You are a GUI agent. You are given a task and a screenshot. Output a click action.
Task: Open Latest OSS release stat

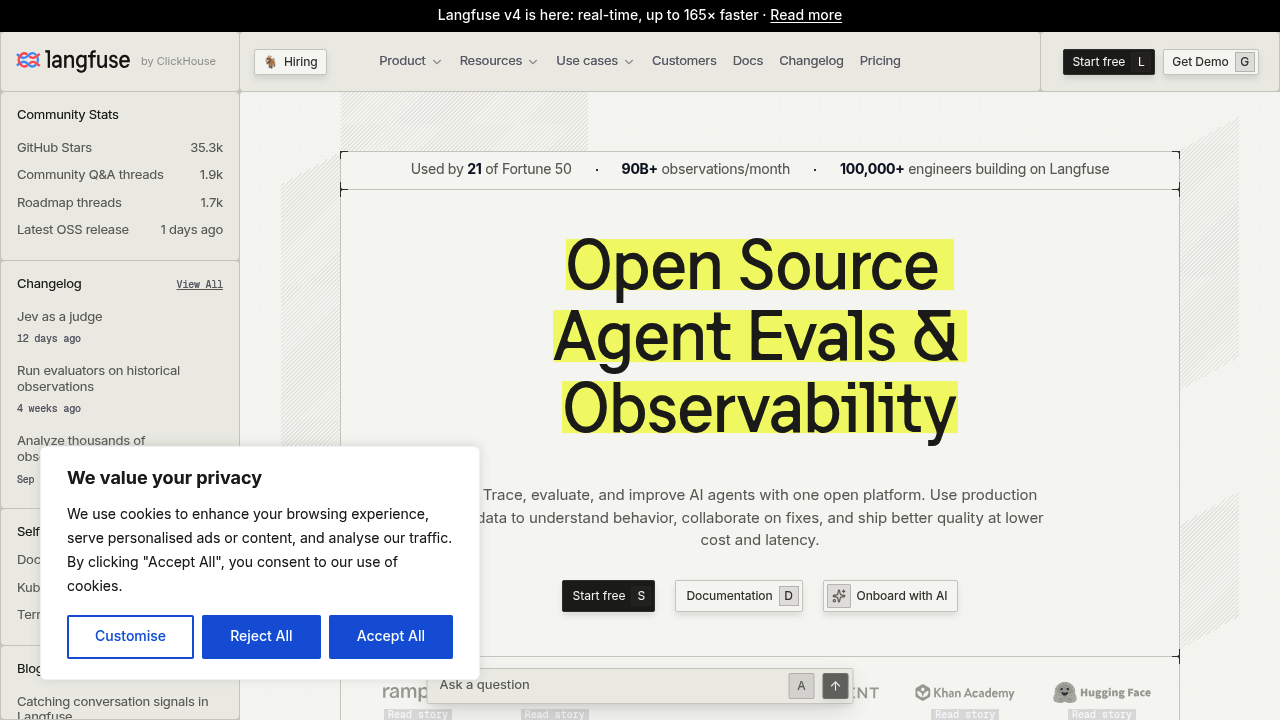pos(120,230)
